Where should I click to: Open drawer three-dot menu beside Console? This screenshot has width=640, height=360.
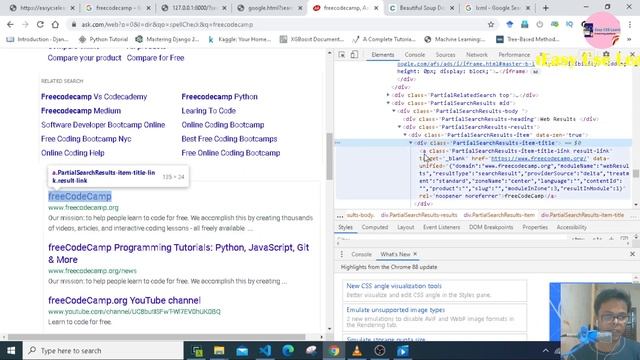coord(342,254)
